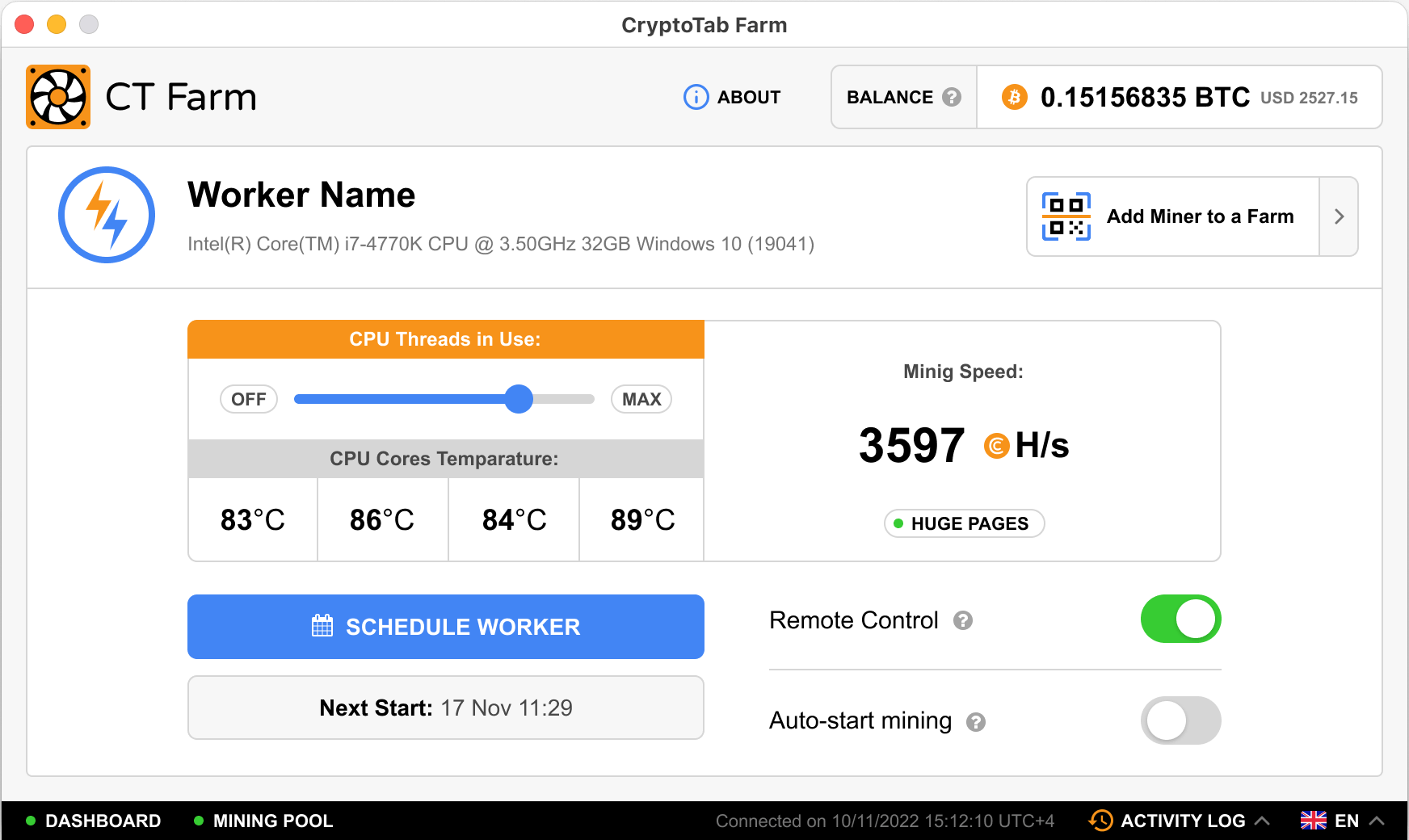Click the 89°C core temperature cell
Image resolution: width=1409 pixels, height=840 pixels.
(642, 519)
